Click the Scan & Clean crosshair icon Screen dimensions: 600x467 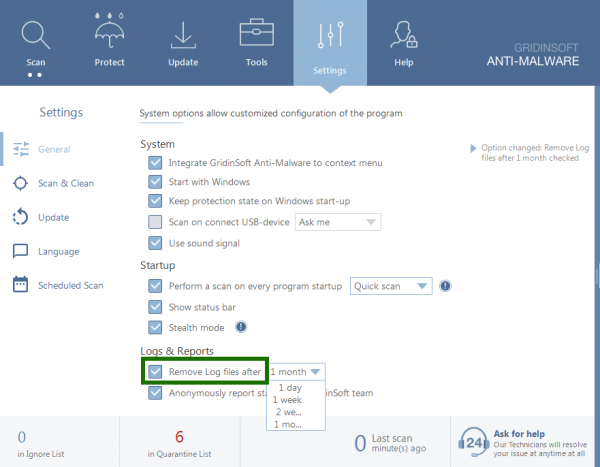pos(20,183)
